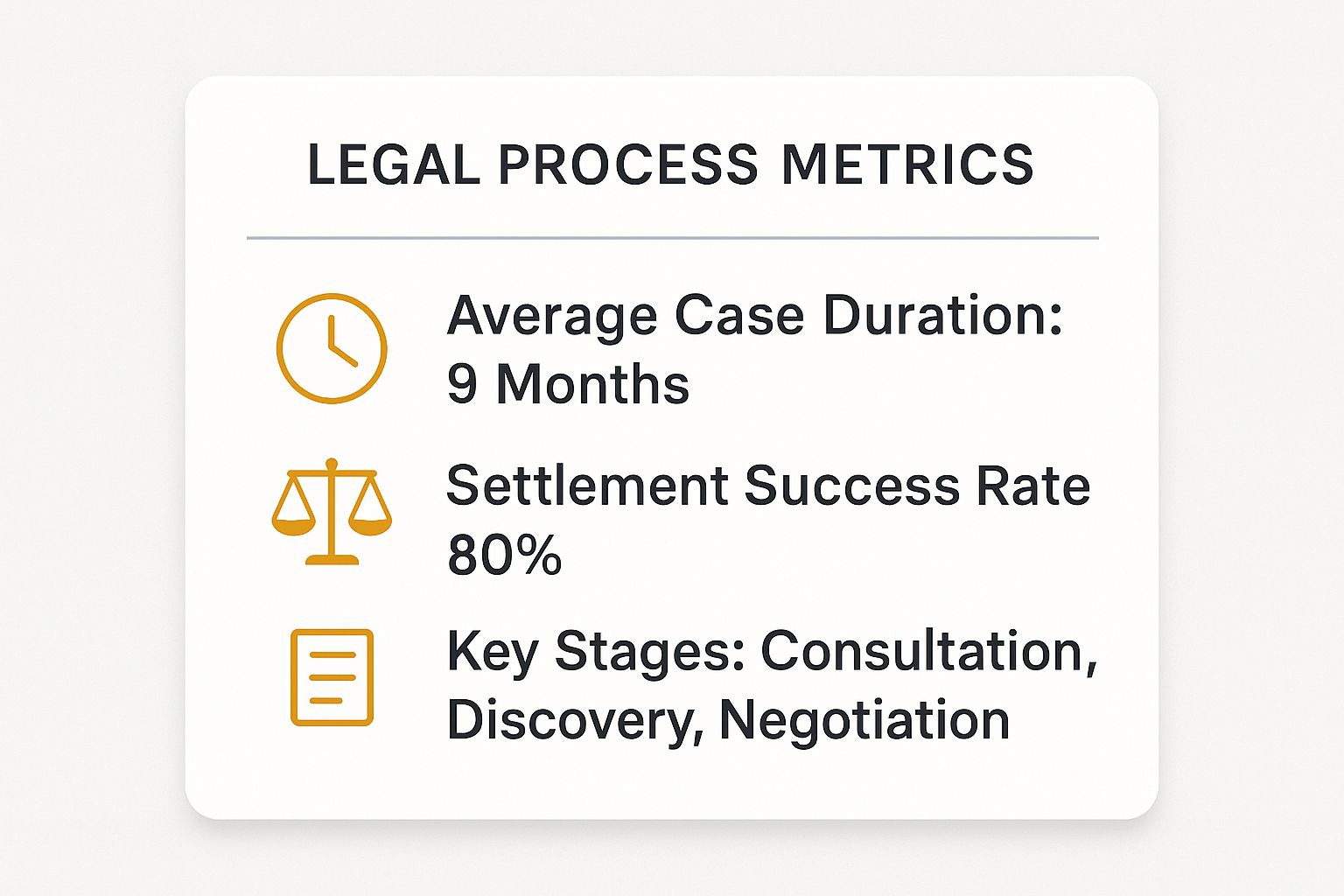
Task: Click the orange clock icon
Action: click(332, 348)
